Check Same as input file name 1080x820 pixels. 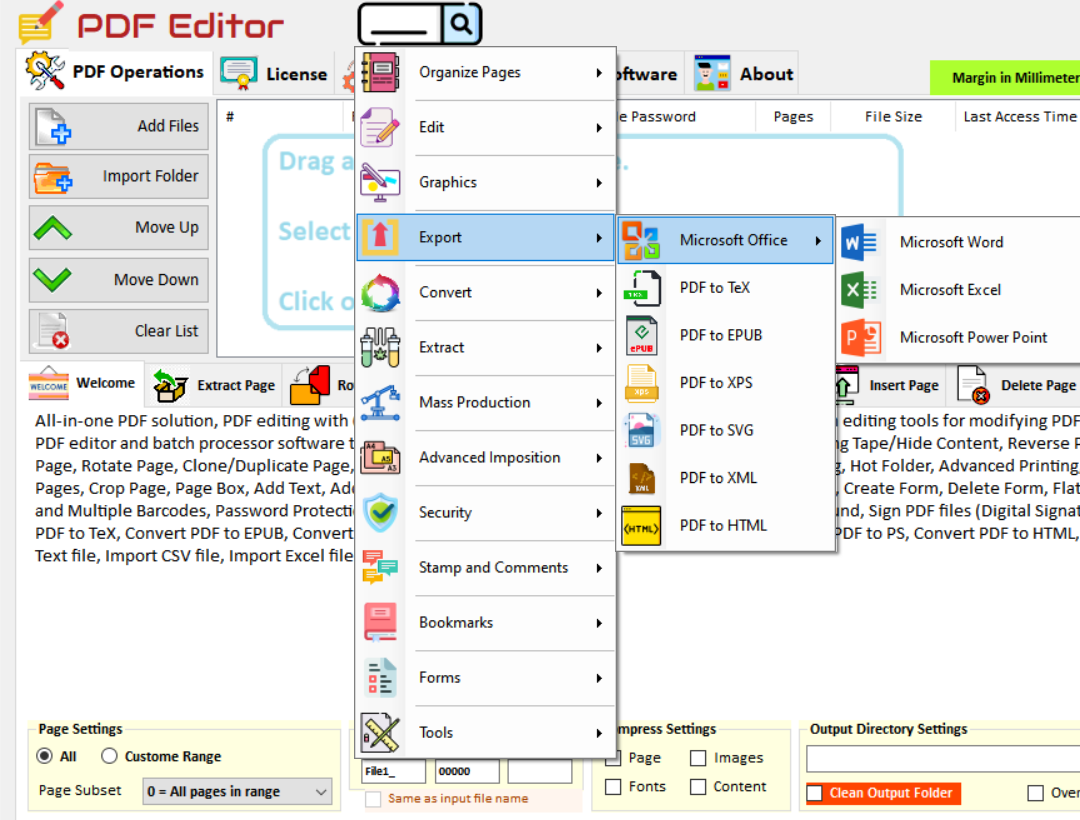[x=373, y=799]
